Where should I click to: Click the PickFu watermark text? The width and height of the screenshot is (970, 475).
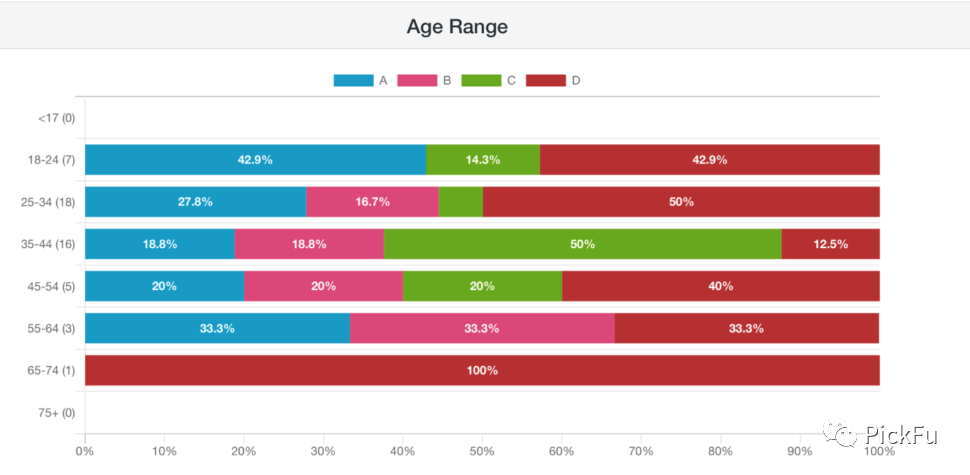coord(901,435)
